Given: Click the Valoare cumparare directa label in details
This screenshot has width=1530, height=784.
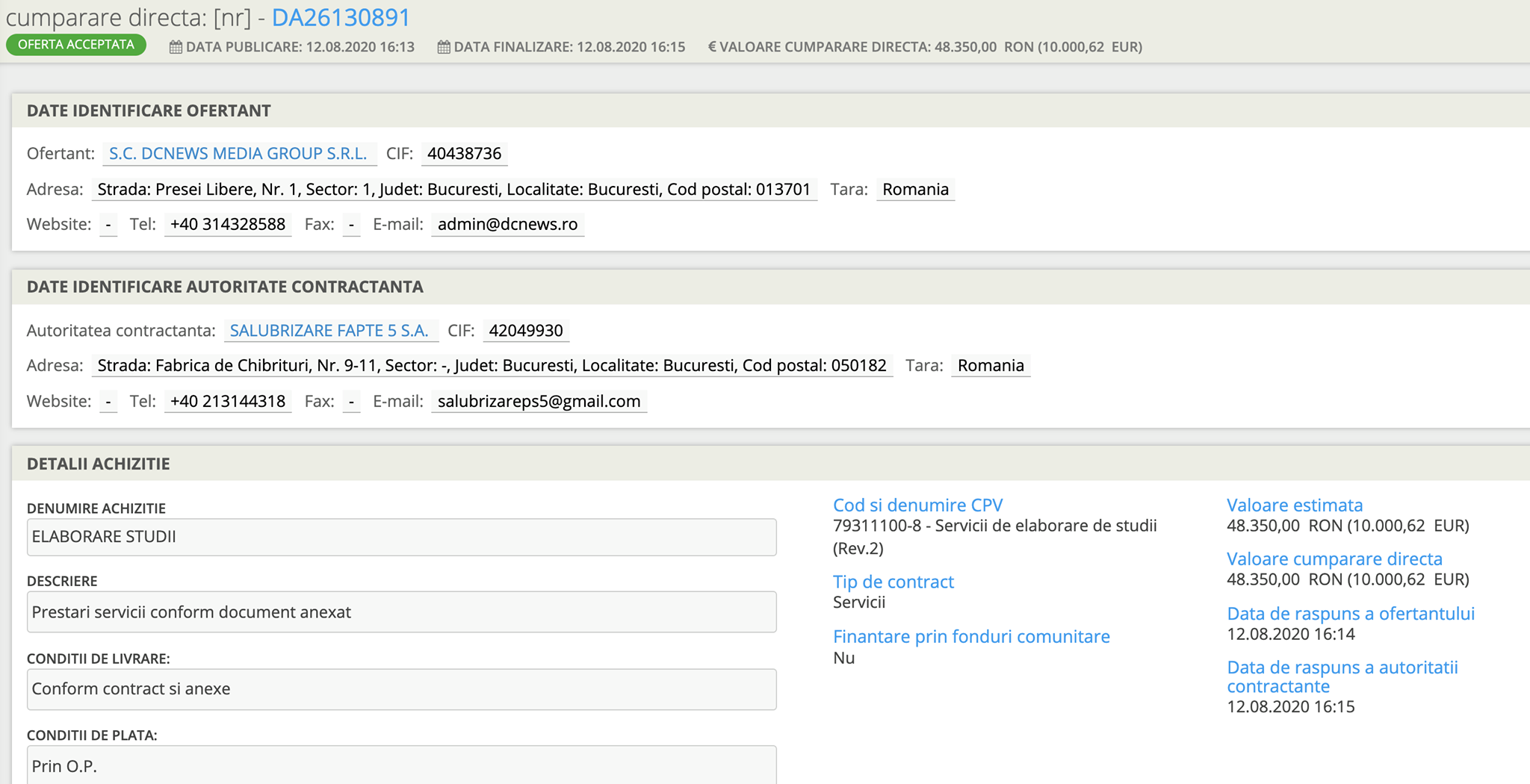Looking at the screenshot, I should (x=1334, y=559).
